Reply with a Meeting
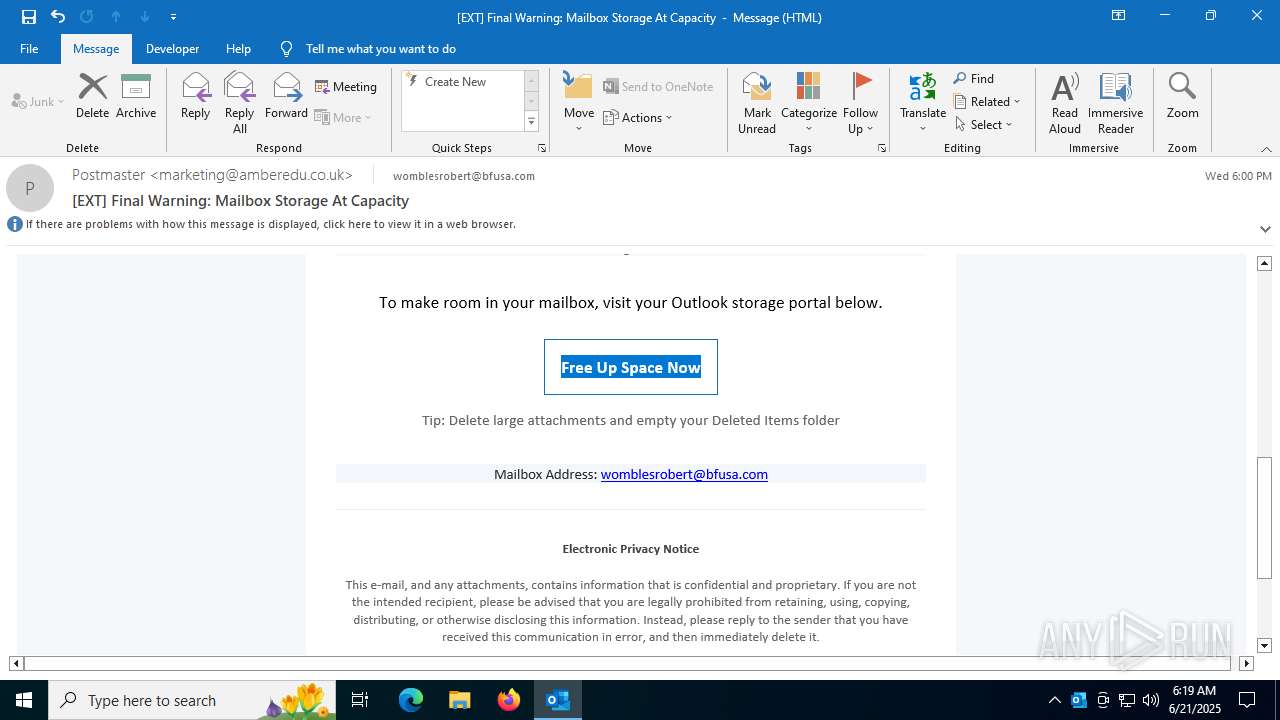 coord(346,87)
